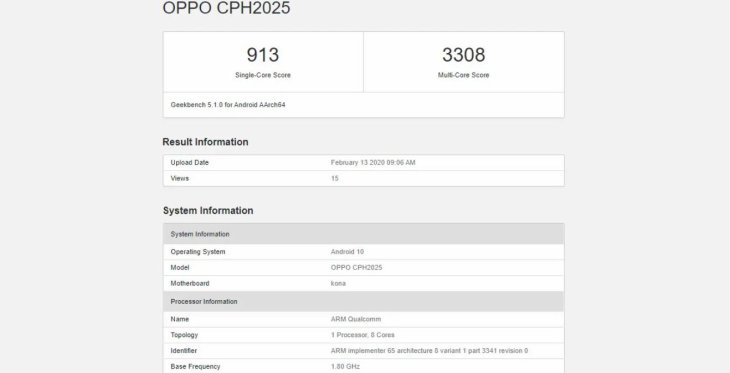Select the 913 single-core score value
Screen dimensions: 730x373
263,55
